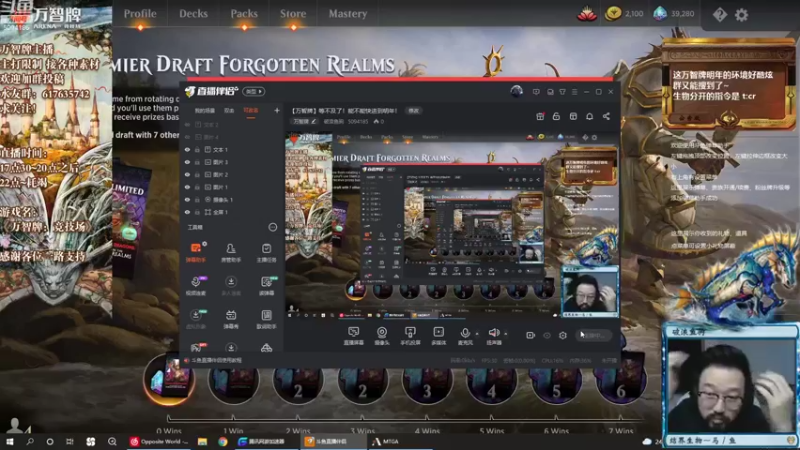
Task: Add a screen capture source (直播屏幕)
Action: (x=353, y=336)
